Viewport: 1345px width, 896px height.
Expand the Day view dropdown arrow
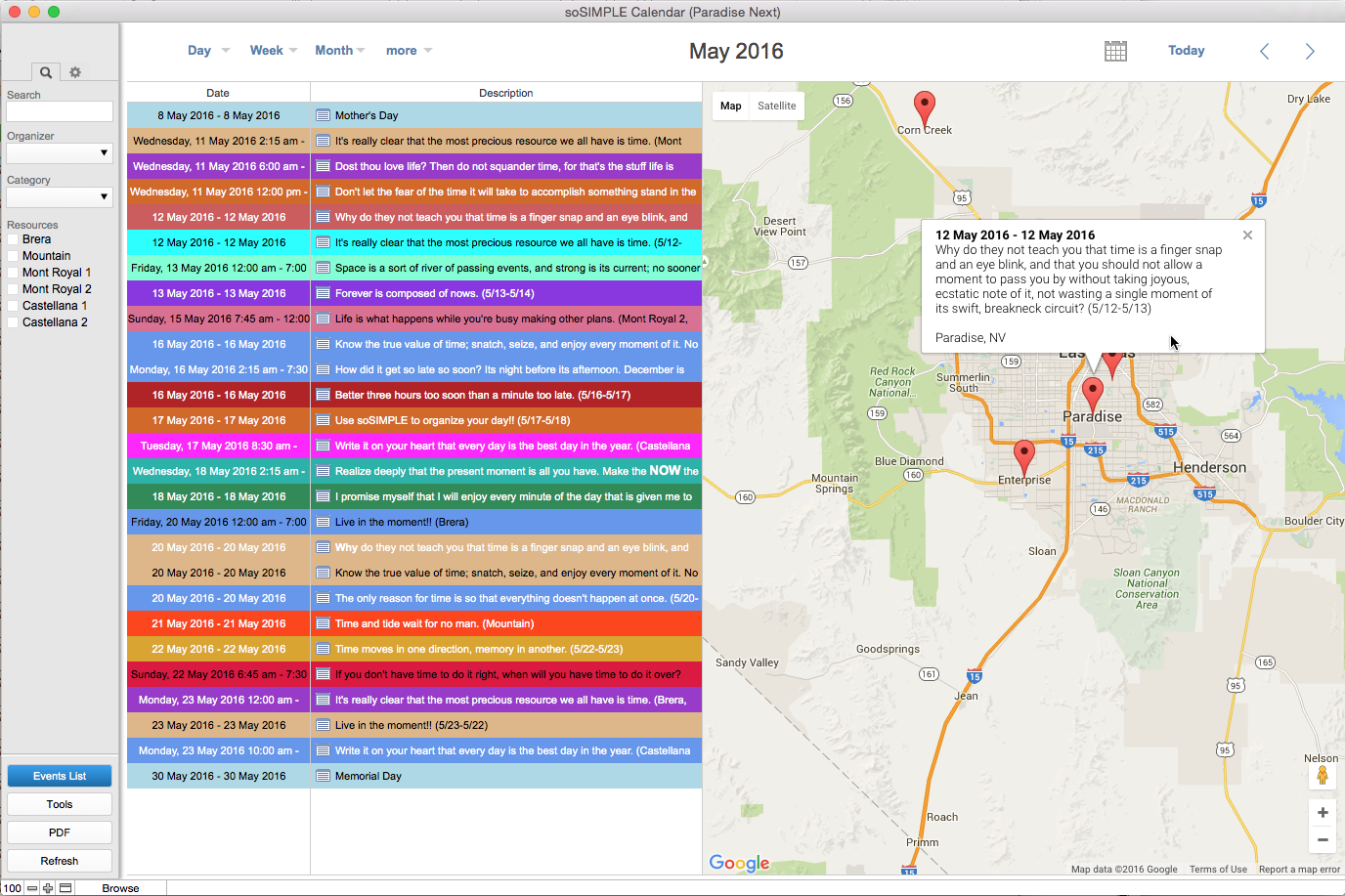[226, 51]
